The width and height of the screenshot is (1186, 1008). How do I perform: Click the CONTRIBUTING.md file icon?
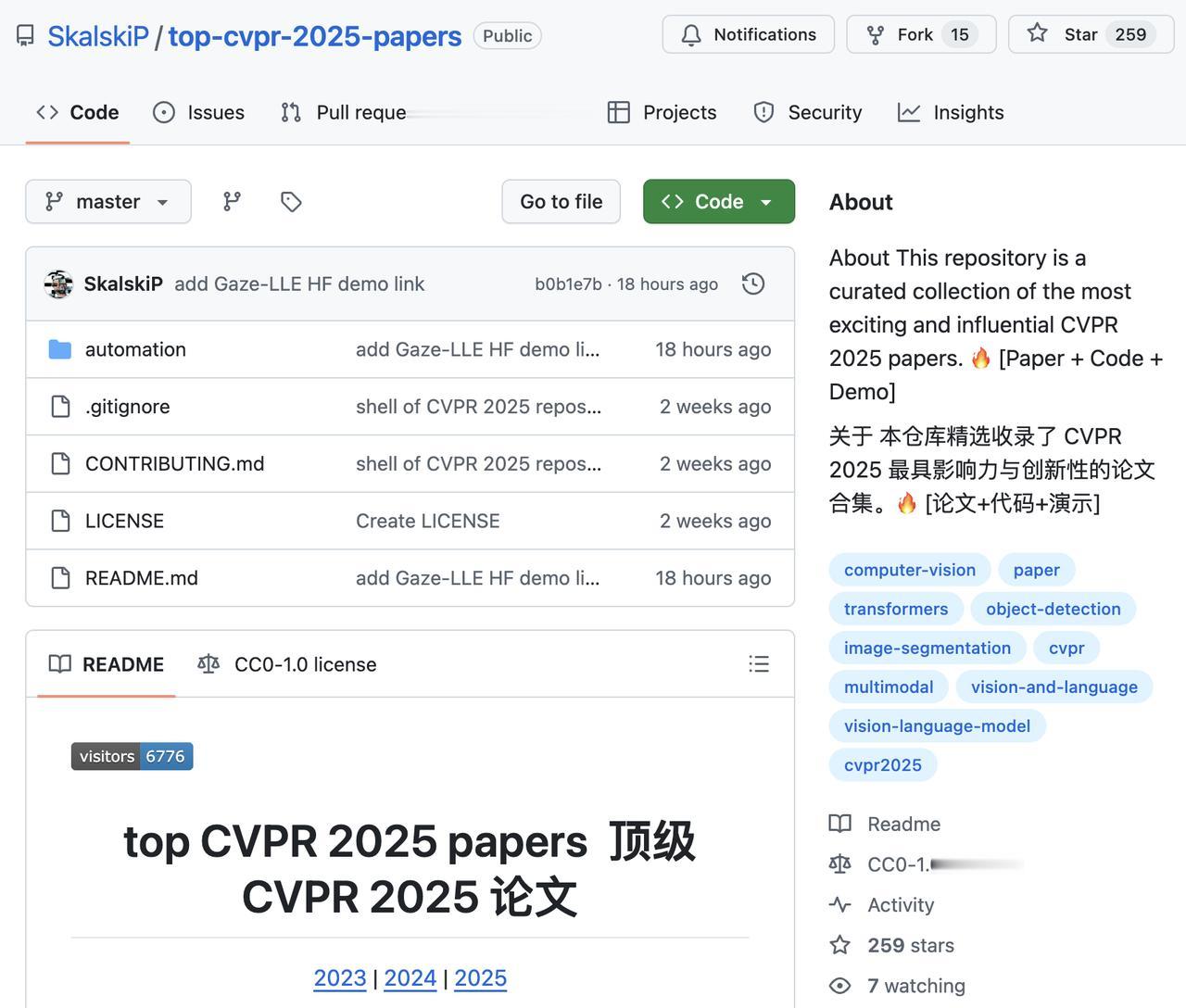[x=60, y=463]
